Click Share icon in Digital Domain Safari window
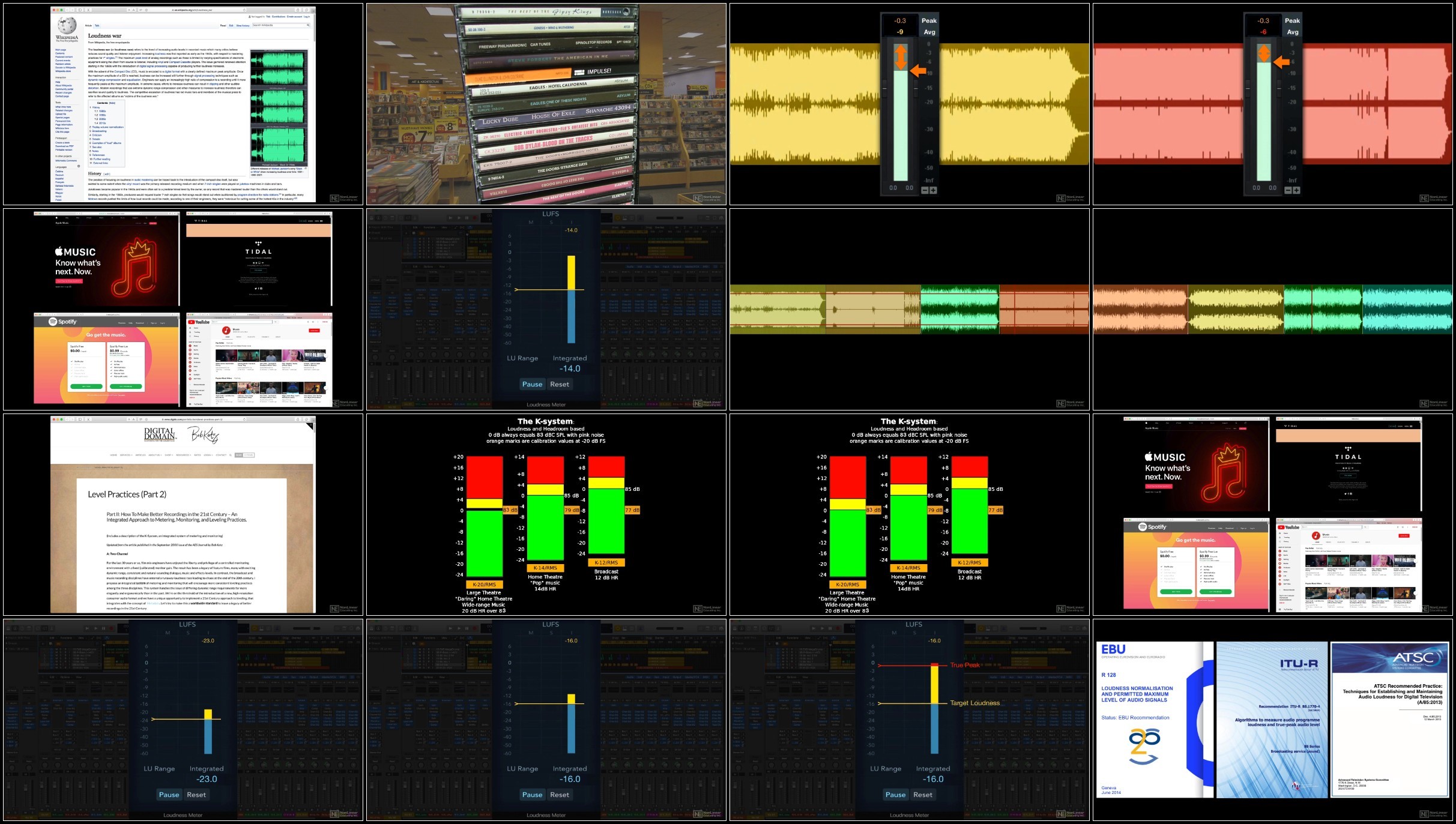The width and height of the screenshot is (1456, 824). (x=298, y=420)
